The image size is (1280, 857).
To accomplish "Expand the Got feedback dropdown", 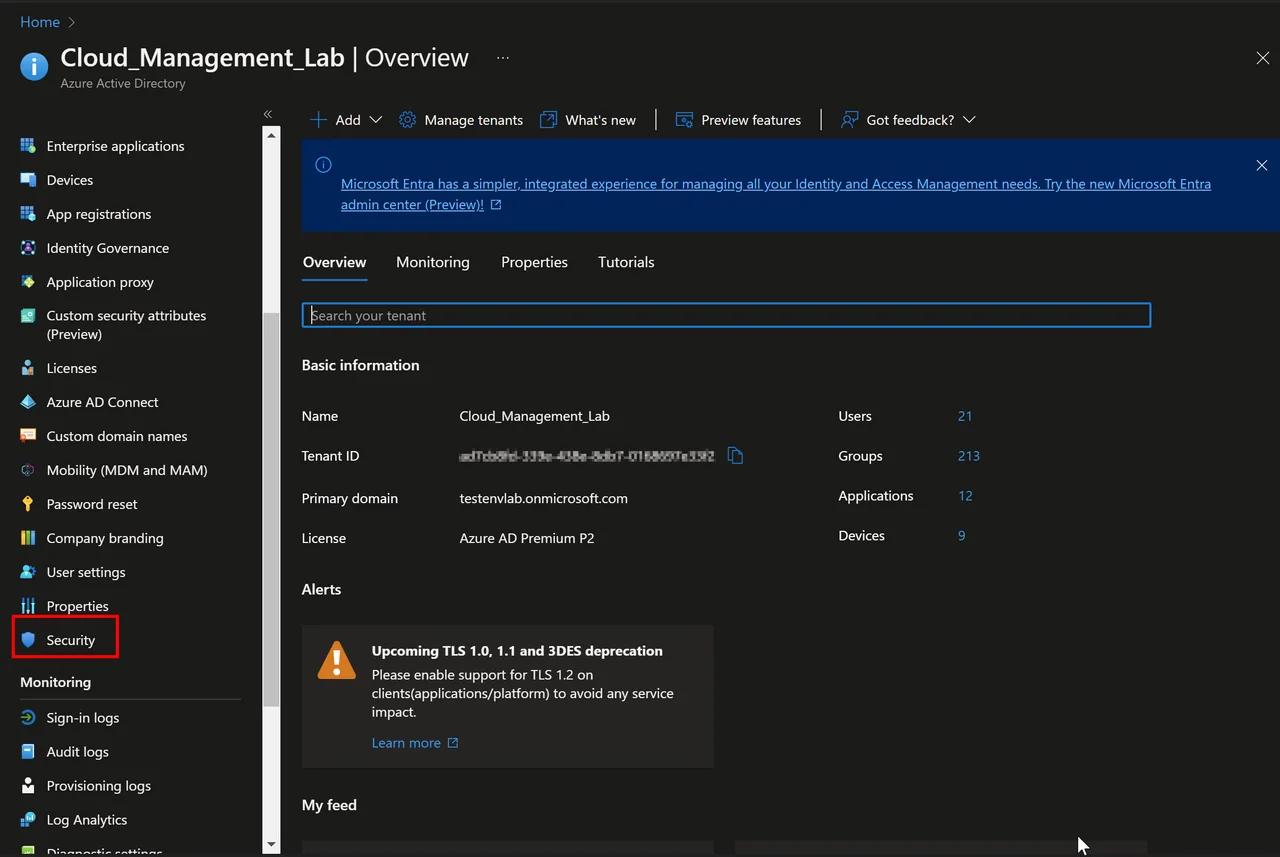I will point(908,120).
